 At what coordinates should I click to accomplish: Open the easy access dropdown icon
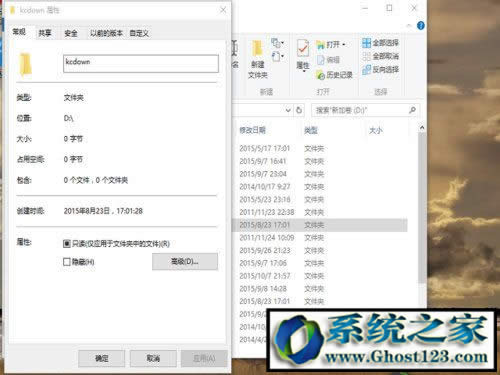(277, 56)
